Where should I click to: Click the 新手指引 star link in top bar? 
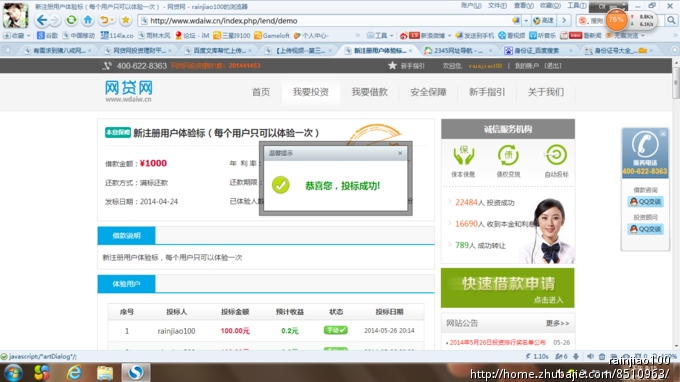(407, 66)
